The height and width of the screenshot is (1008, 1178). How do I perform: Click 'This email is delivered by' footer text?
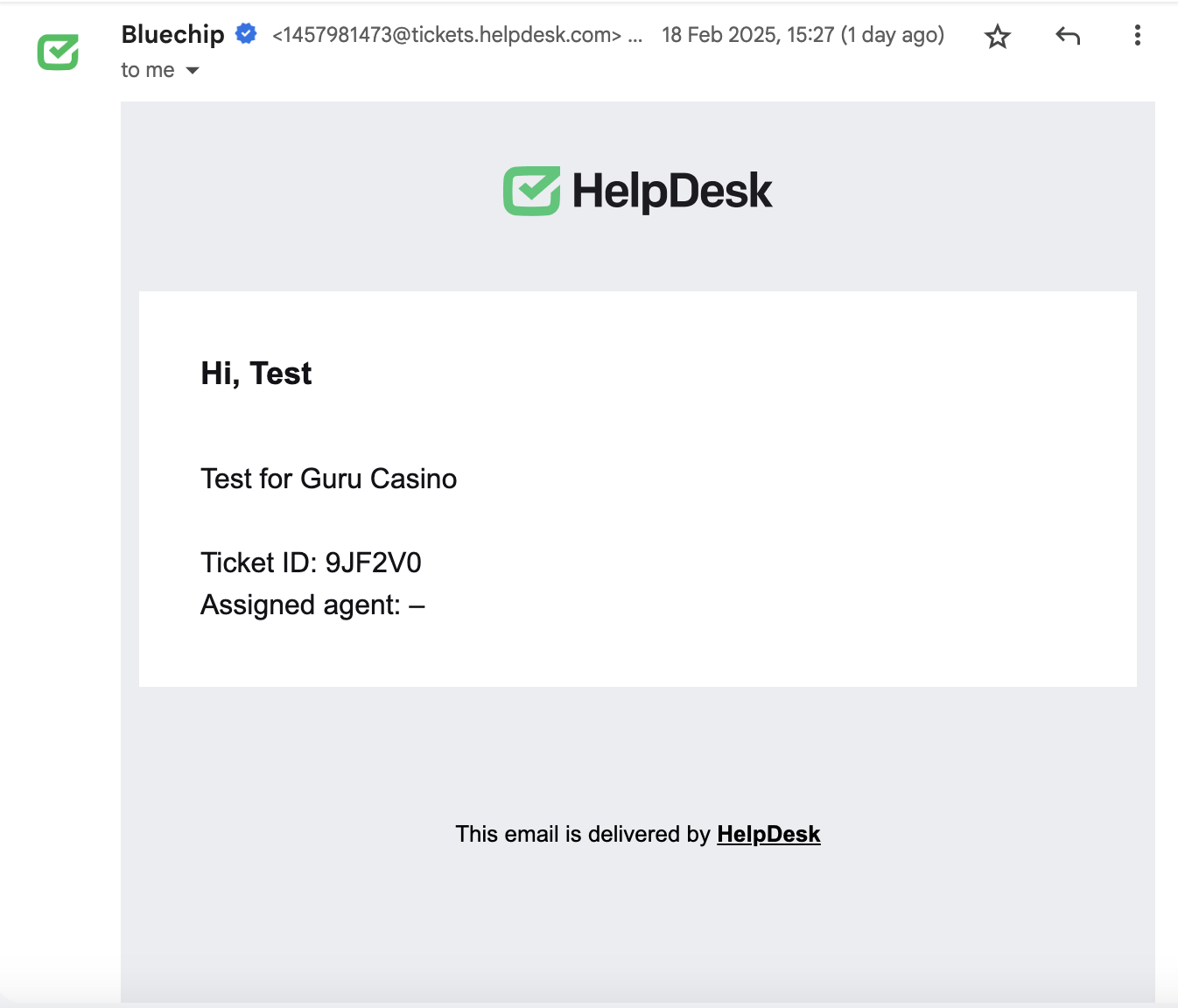coord(582,834)
